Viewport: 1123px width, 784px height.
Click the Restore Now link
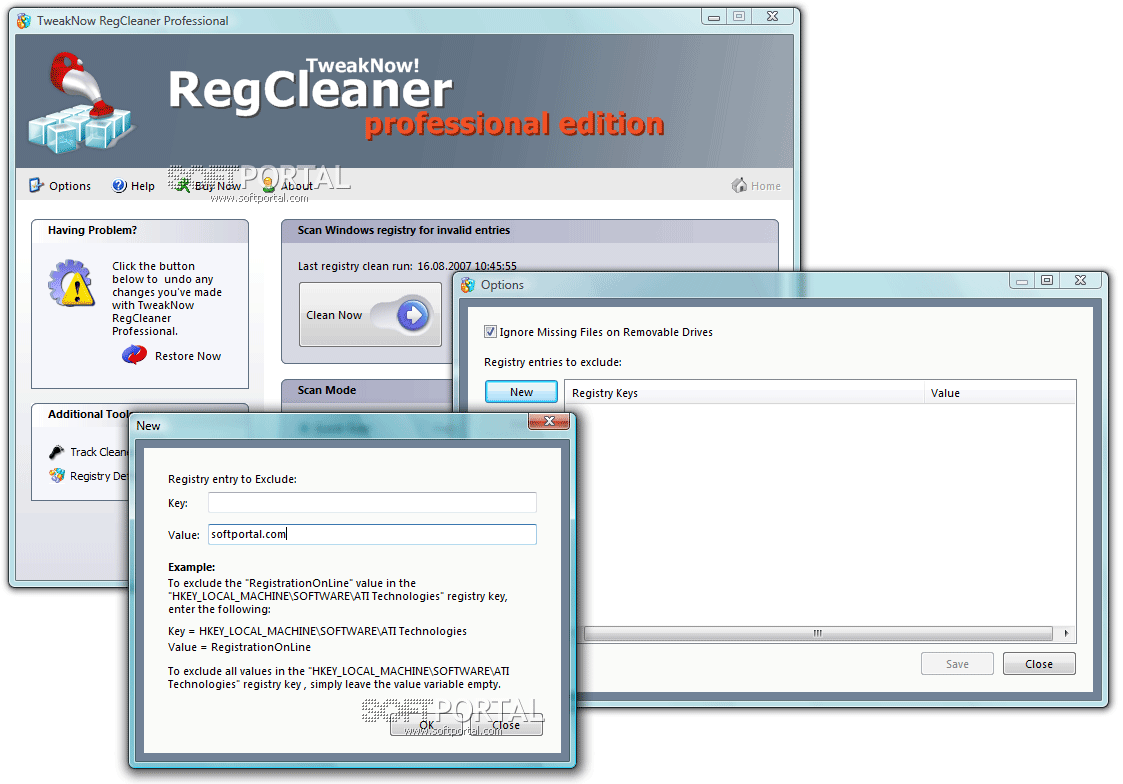point(188,356)
